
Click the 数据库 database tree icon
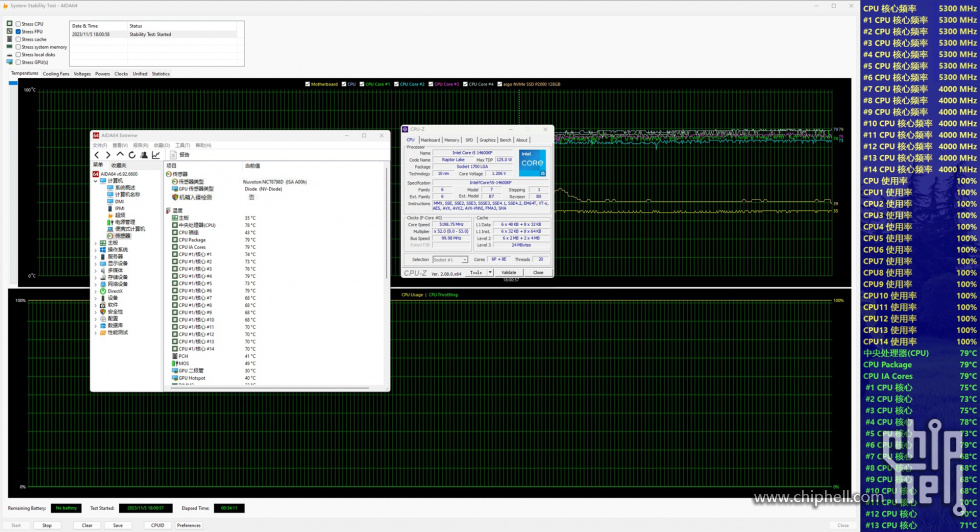point(103,325)
